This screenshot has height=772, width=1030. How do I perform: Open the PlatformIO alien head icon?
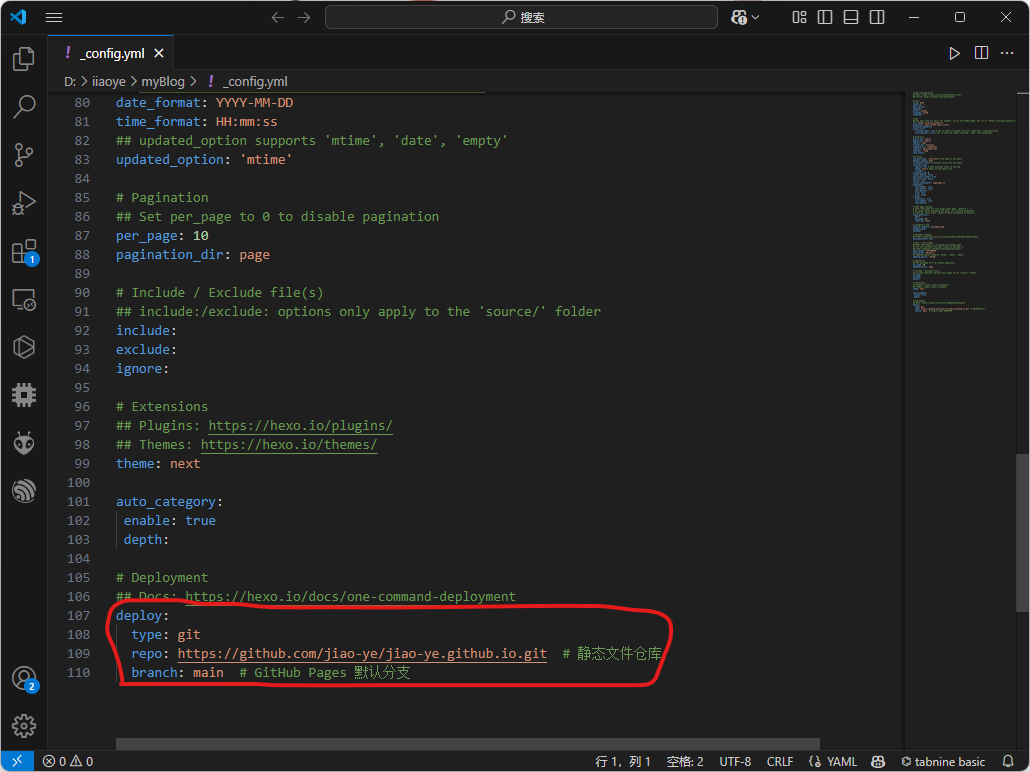click(x=24, y=443)
